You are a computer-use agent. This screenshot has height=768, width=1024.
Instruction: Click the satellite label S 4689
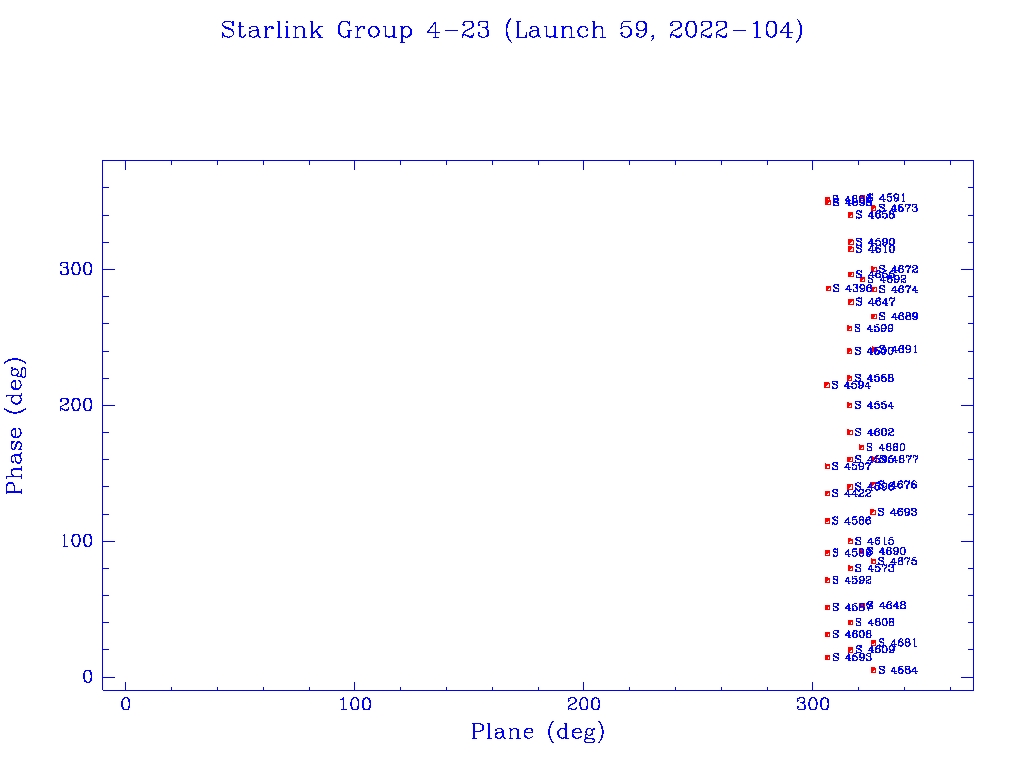(x=898, y=316)
